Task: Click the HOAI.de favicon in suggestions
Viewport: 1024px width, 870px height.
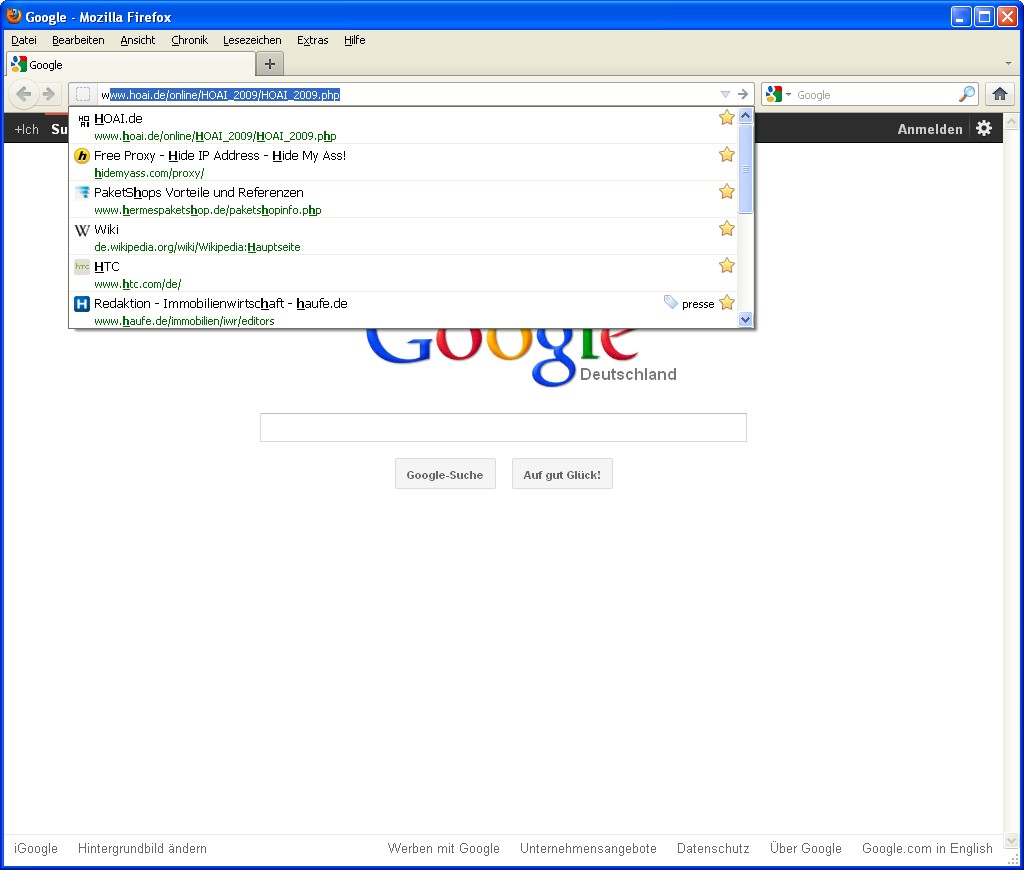Action: 83,121
